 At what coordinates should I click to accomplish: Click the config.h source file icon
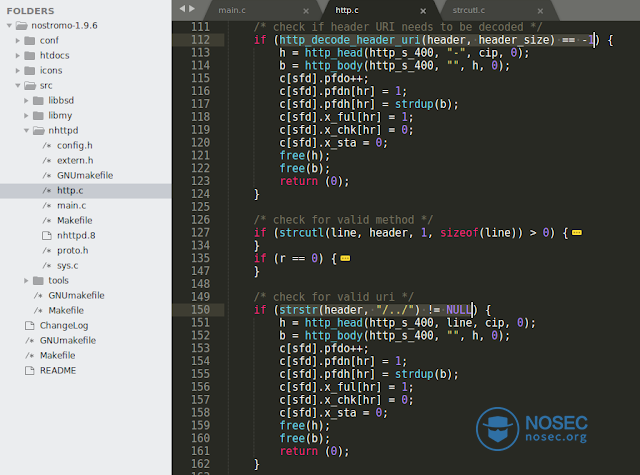point(47,146)
